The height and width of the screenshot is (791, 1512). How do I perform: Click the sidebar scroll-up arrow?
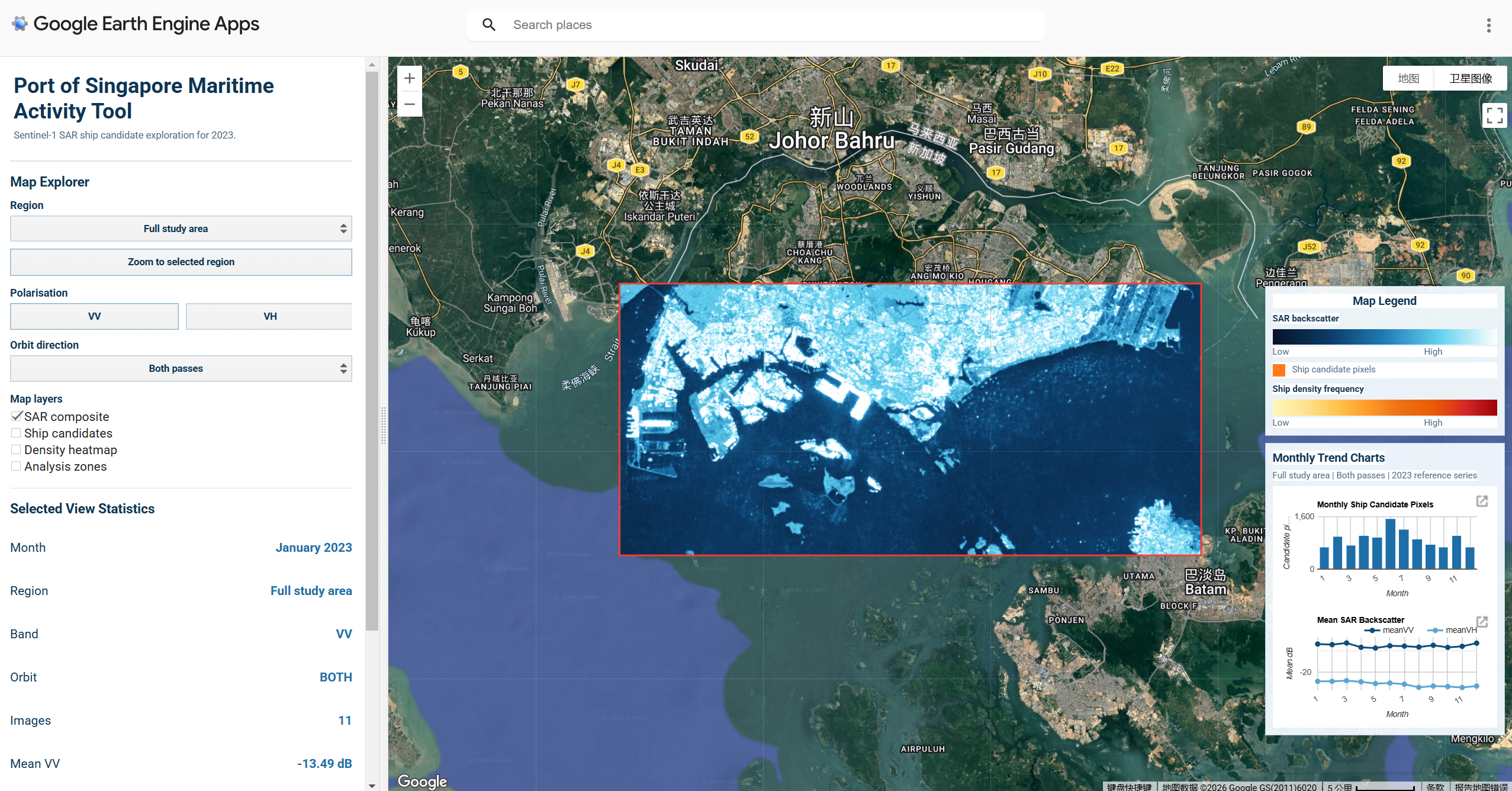[372, 65]
